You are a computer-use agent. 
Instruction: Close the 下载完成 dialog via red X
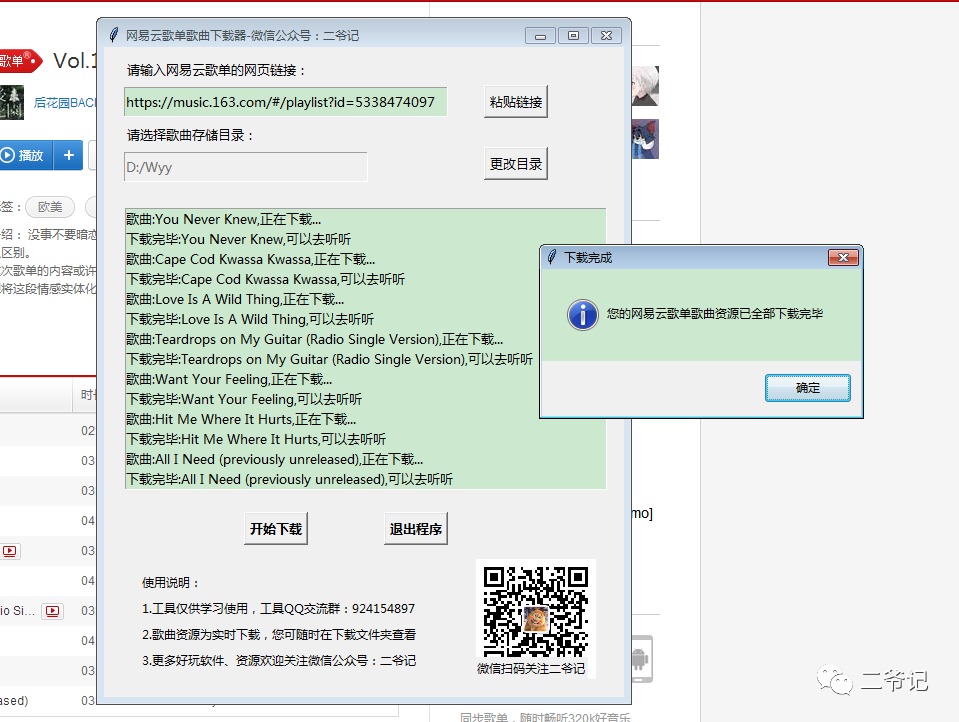coord(843,258)
